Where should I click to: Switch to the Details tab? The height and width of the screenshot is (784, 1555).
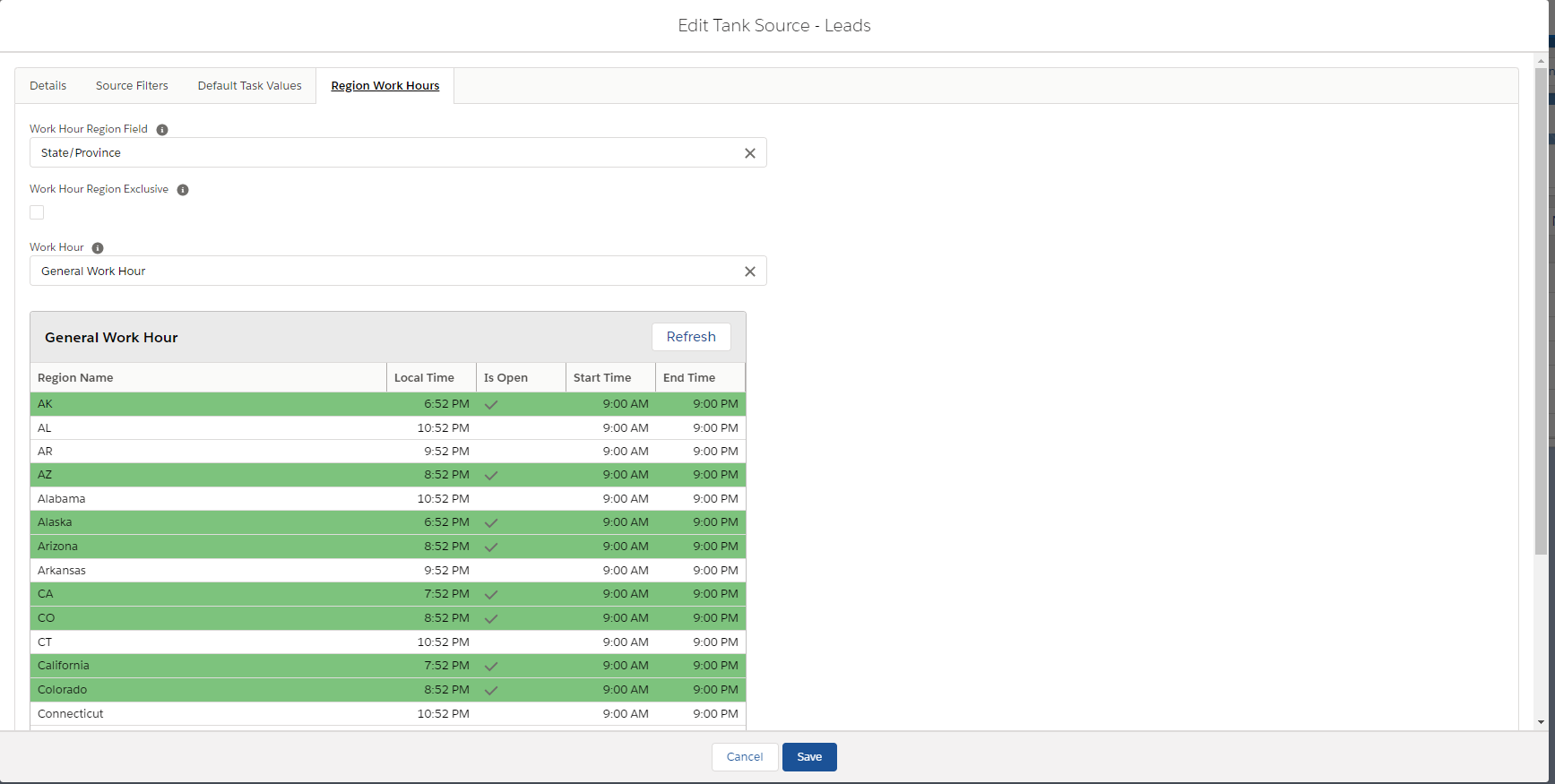[x=48, y=86]
